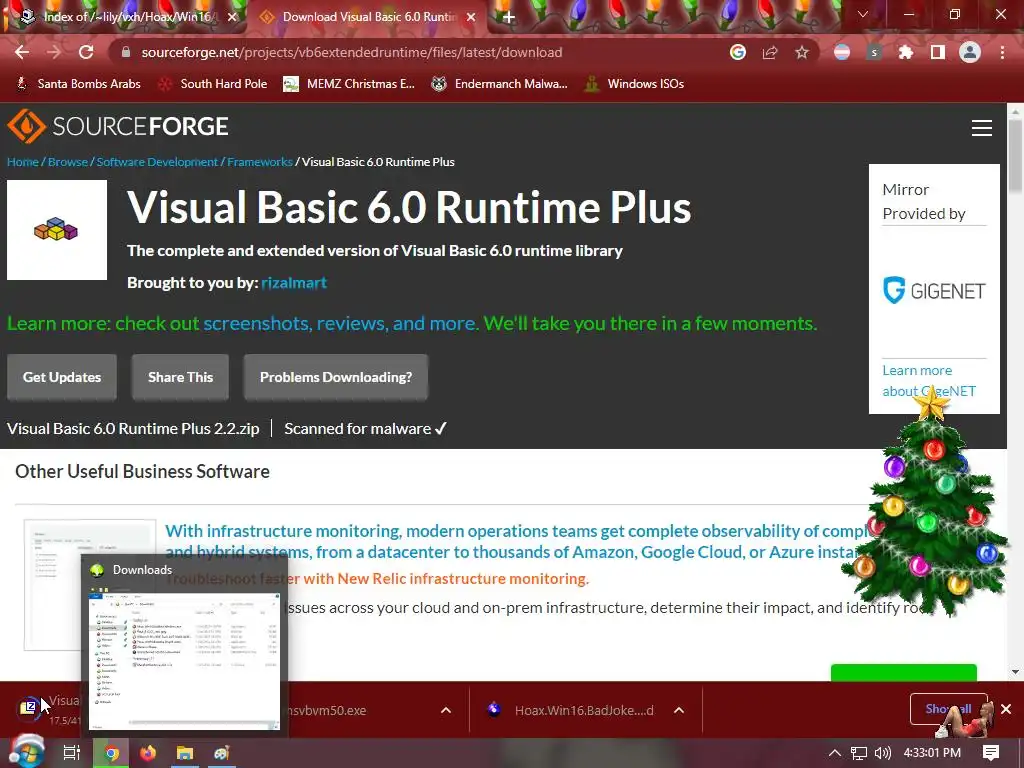Click the Share This button
The image size is (1024, 768).
(180, 377)
